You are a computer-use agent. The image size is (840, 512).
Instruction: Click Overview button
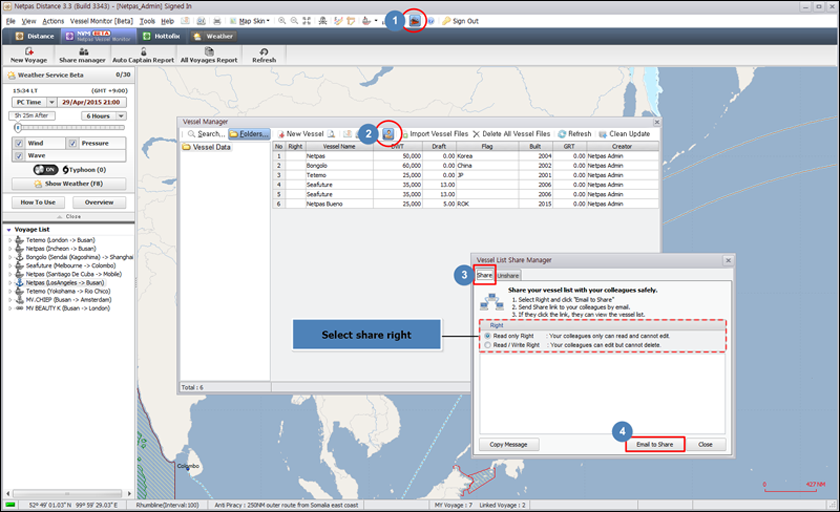pyautogui.click(x=99, y=202)
